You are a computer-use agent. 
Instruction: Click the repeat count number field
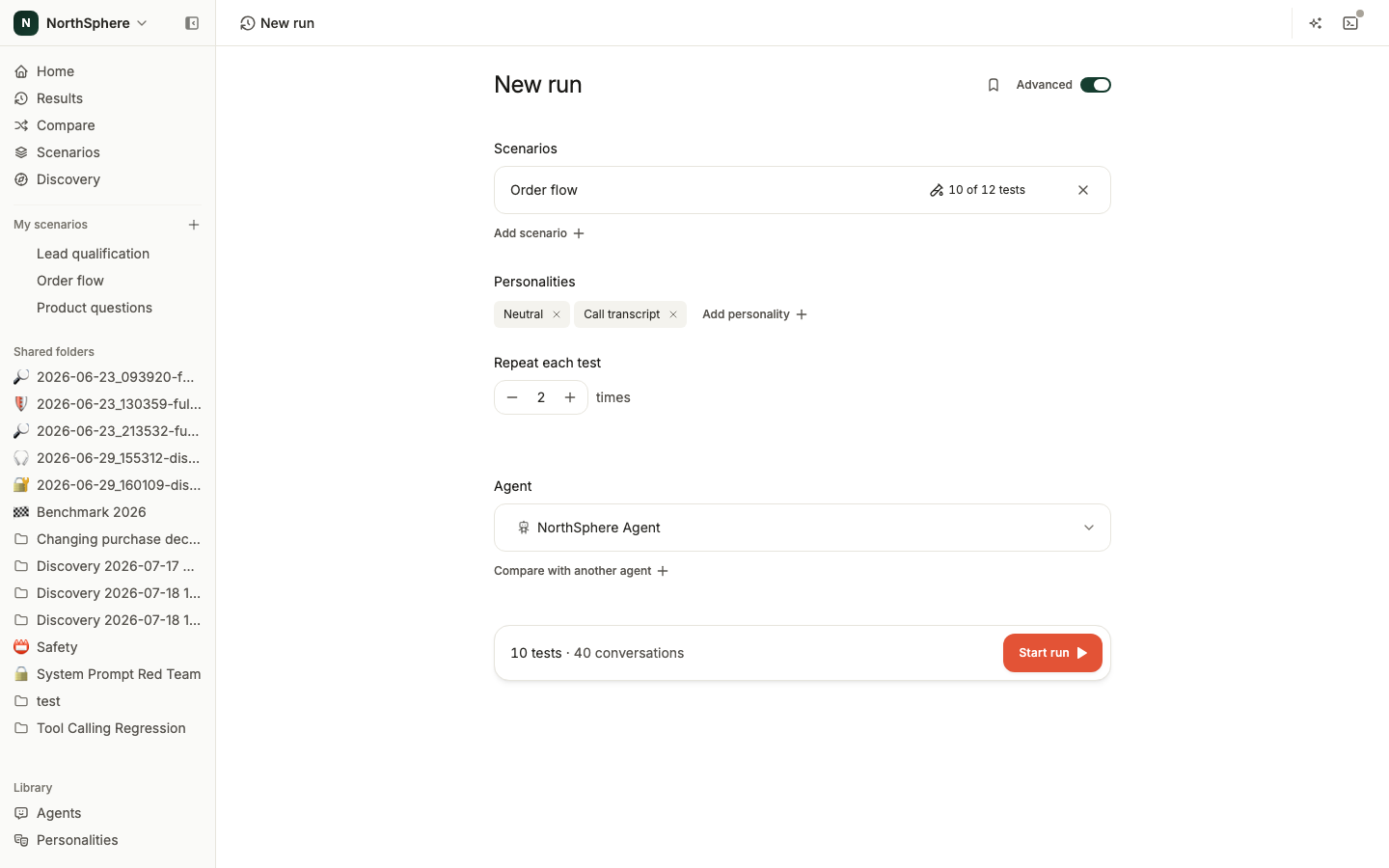coord(541,397)
